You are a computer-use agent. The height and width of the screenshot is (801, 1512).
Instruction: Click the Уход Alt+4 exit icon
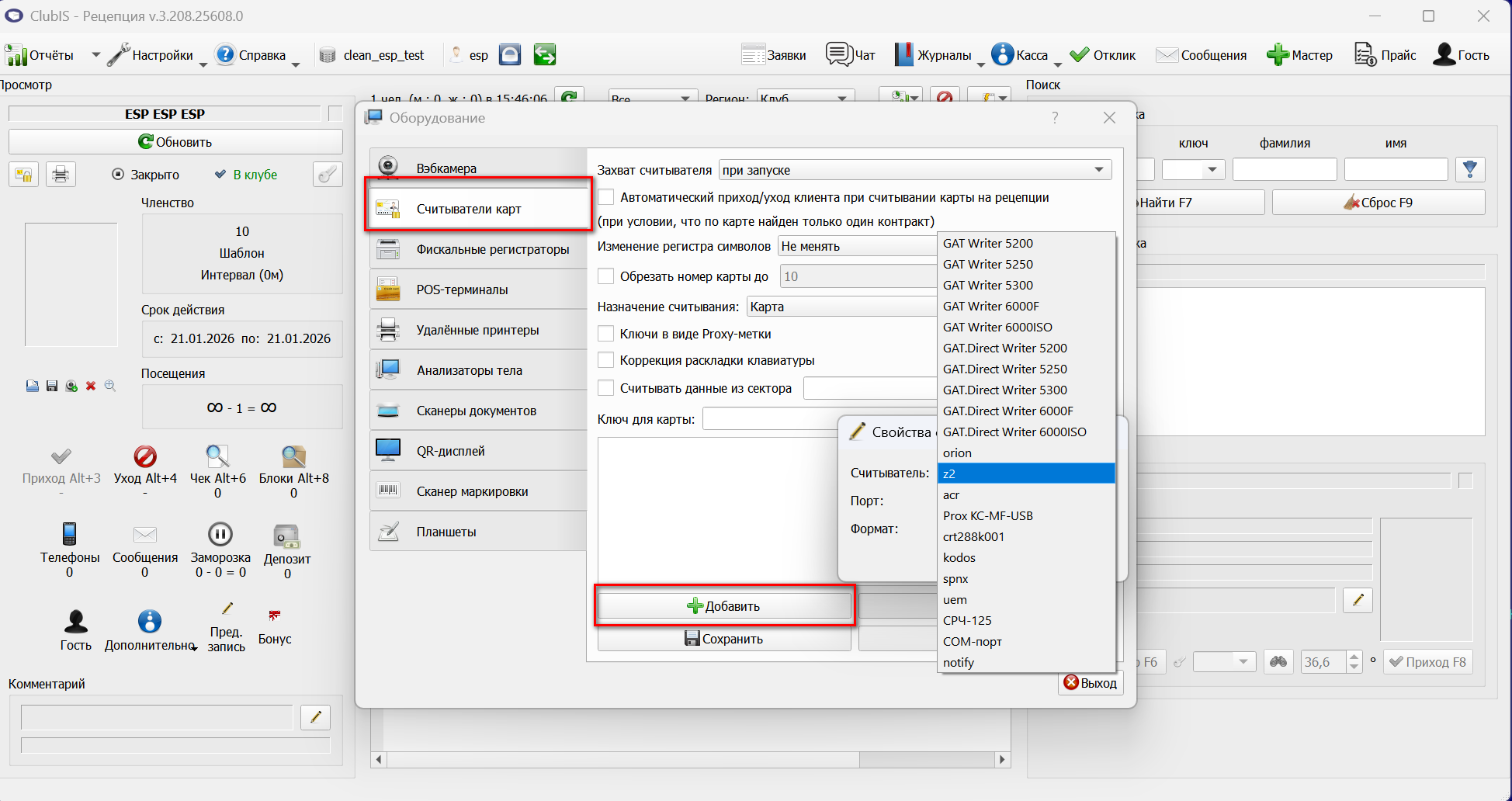click(x=145, y=456)
